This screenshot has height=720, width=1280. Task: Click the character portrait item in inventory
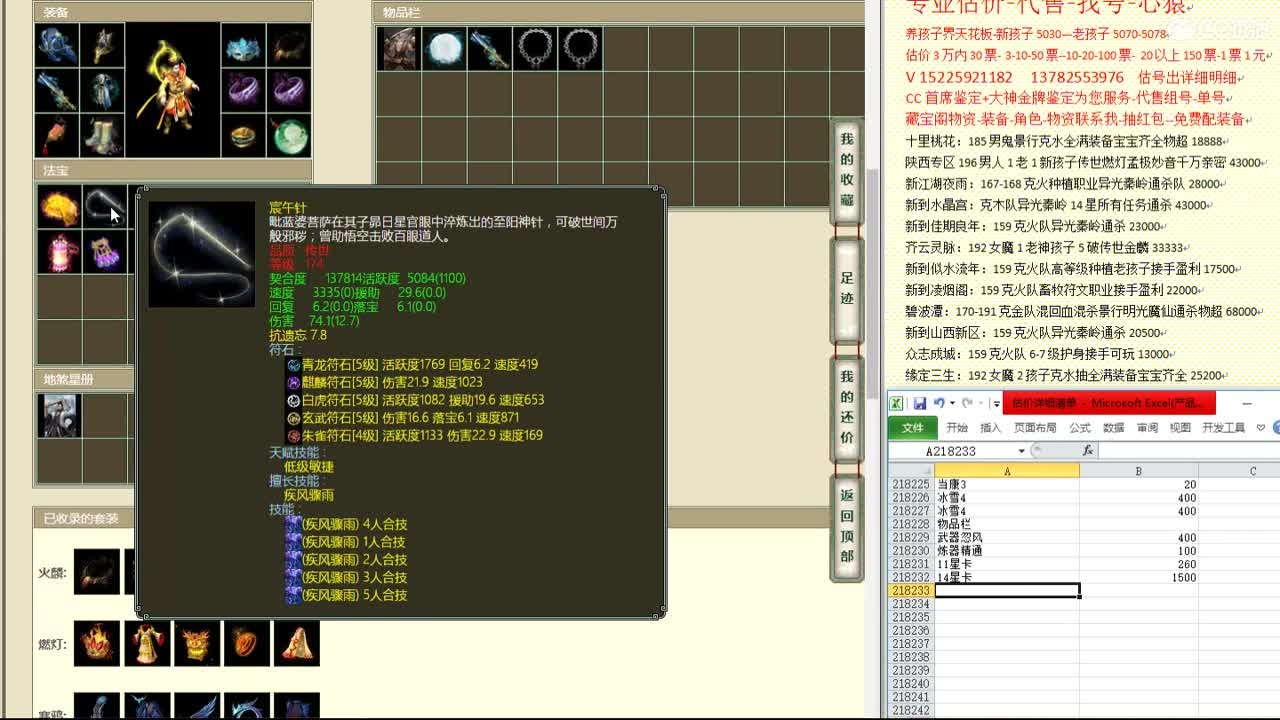click(398, 48)
